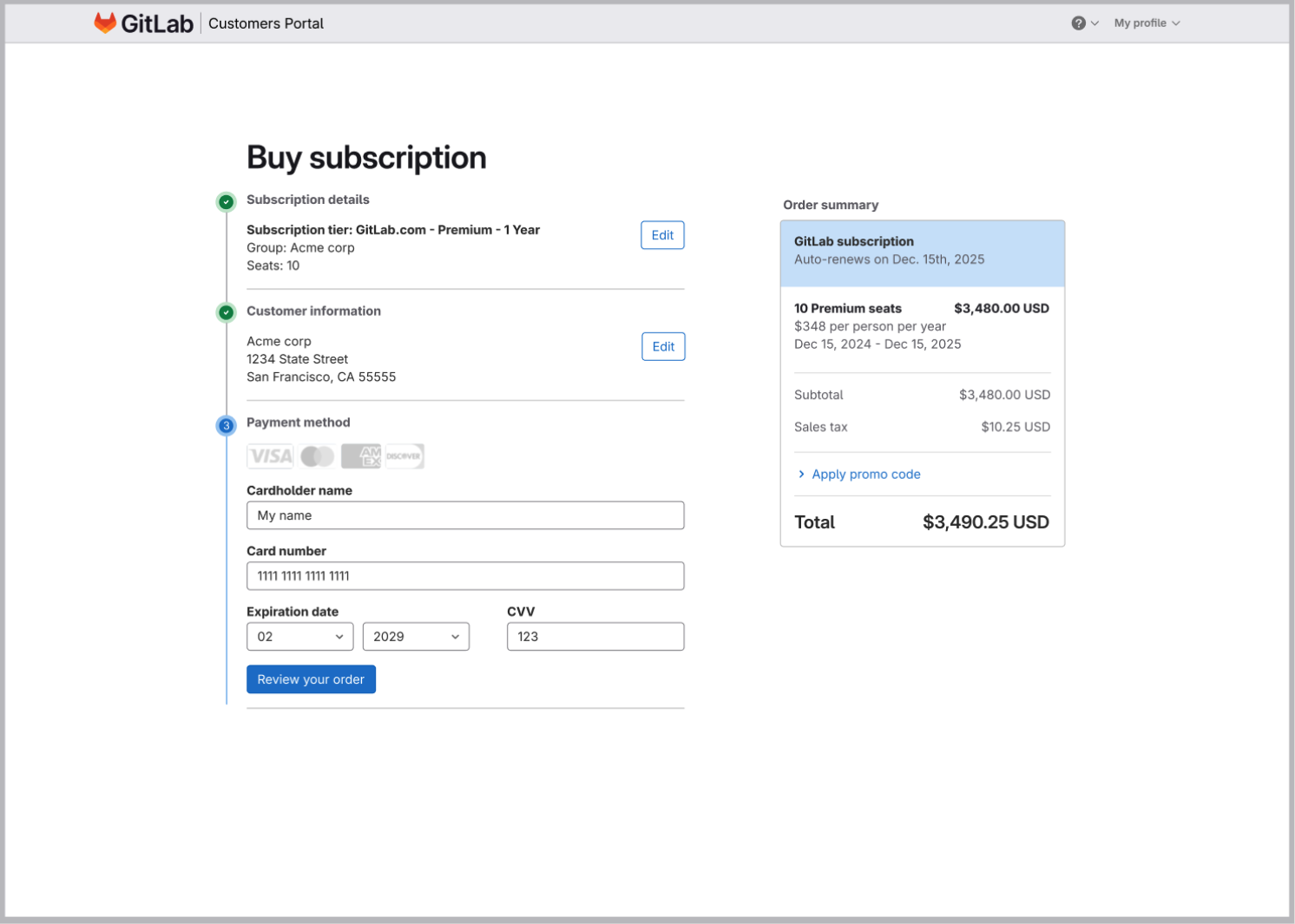Click the Review your order button
1295x924 pixels.
coord(311,679)
